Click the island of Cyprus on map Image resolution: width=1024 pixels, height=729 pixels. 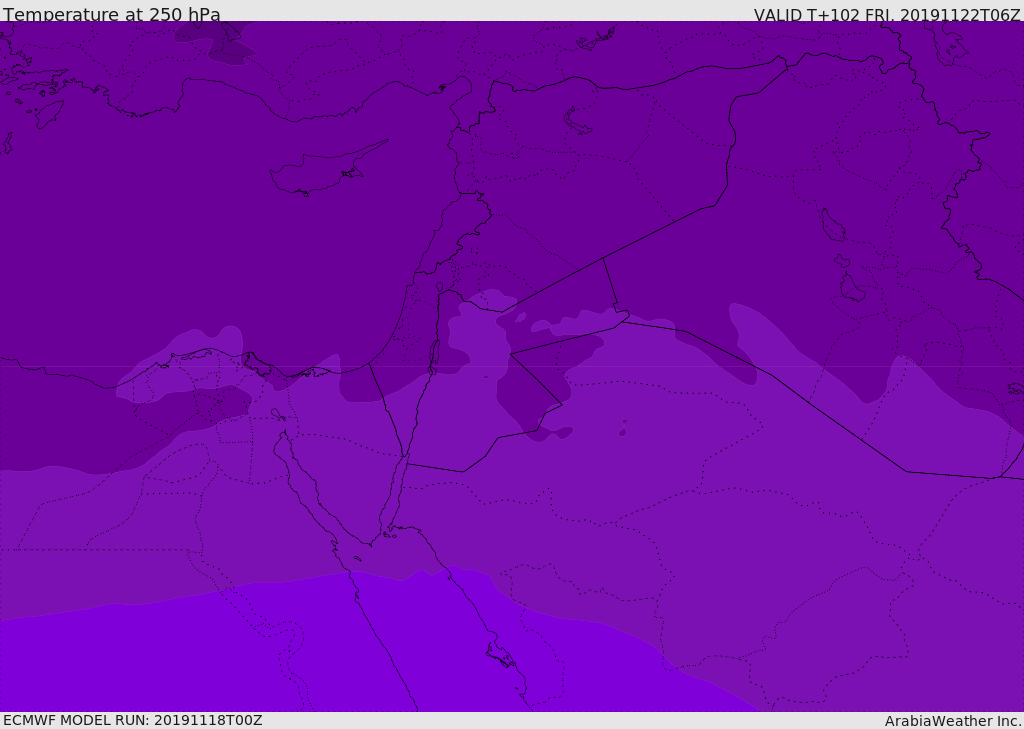(x=328, y=168)
